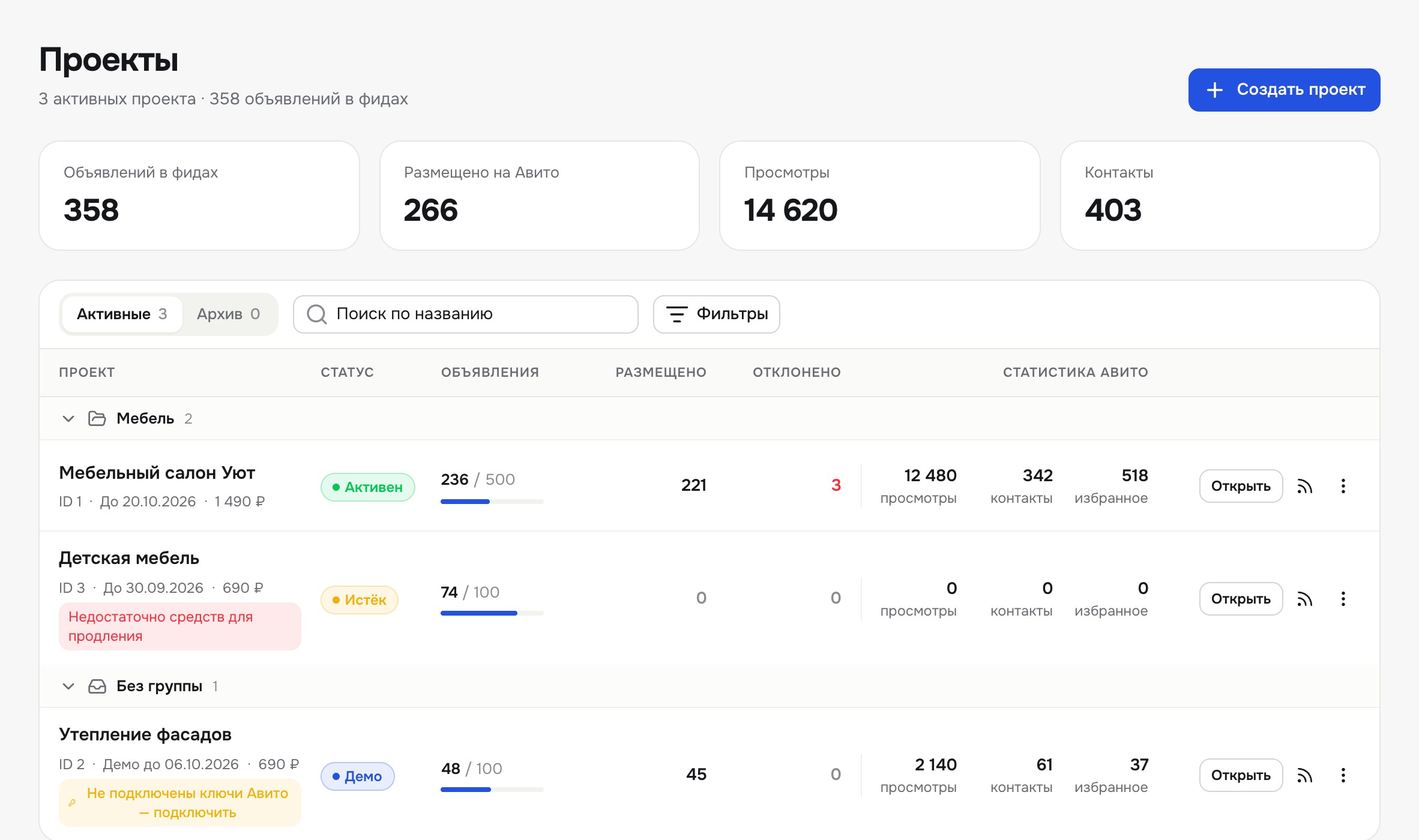Click the 12 480 просмотры statistic

918,486
